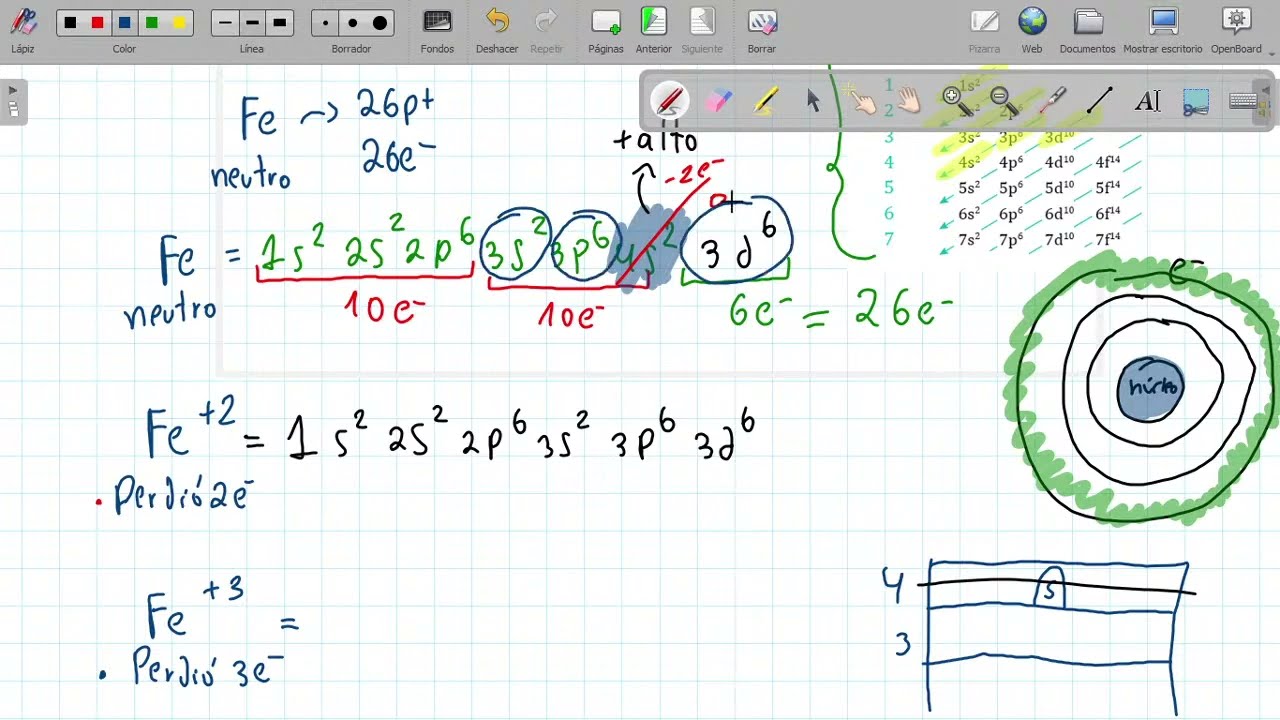
Task: Choose the medium line width
Action: (252, 22)
